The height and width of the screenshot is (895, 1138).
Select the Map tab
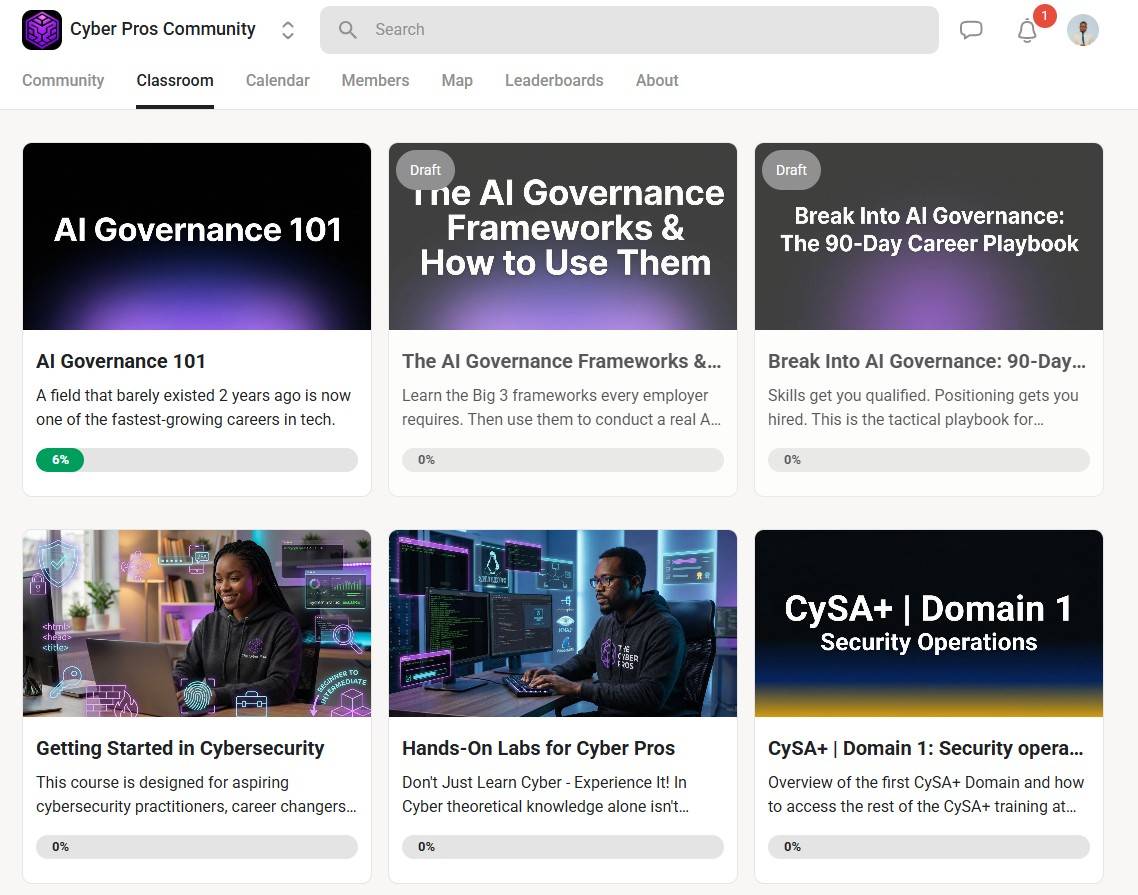457,81
